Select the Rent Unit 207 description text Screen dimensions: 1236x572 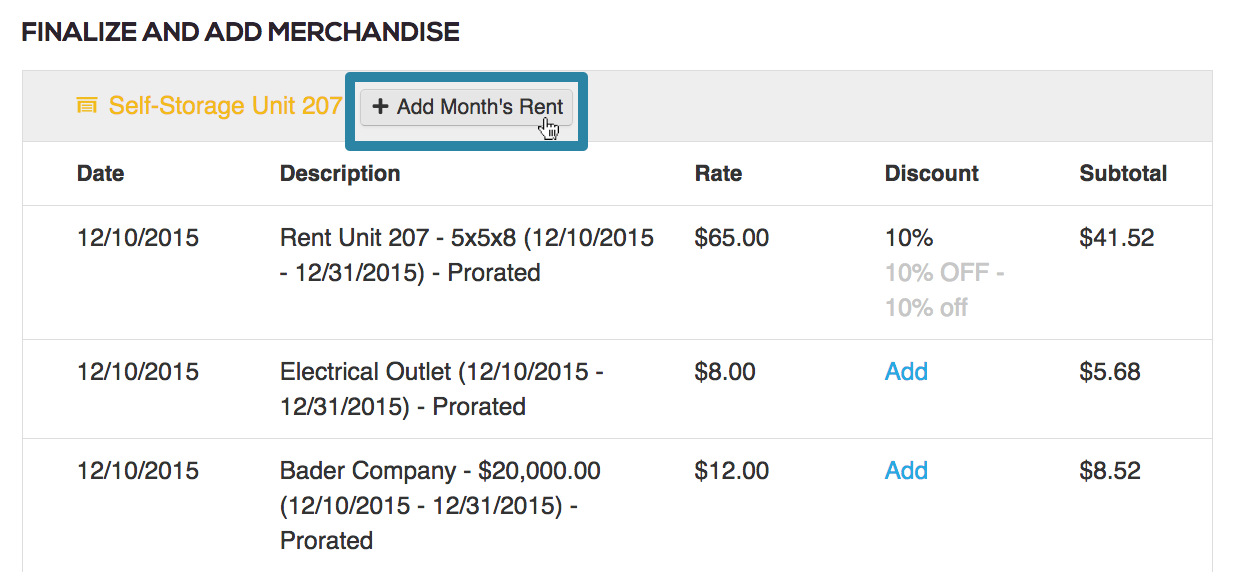click(467, 256)
